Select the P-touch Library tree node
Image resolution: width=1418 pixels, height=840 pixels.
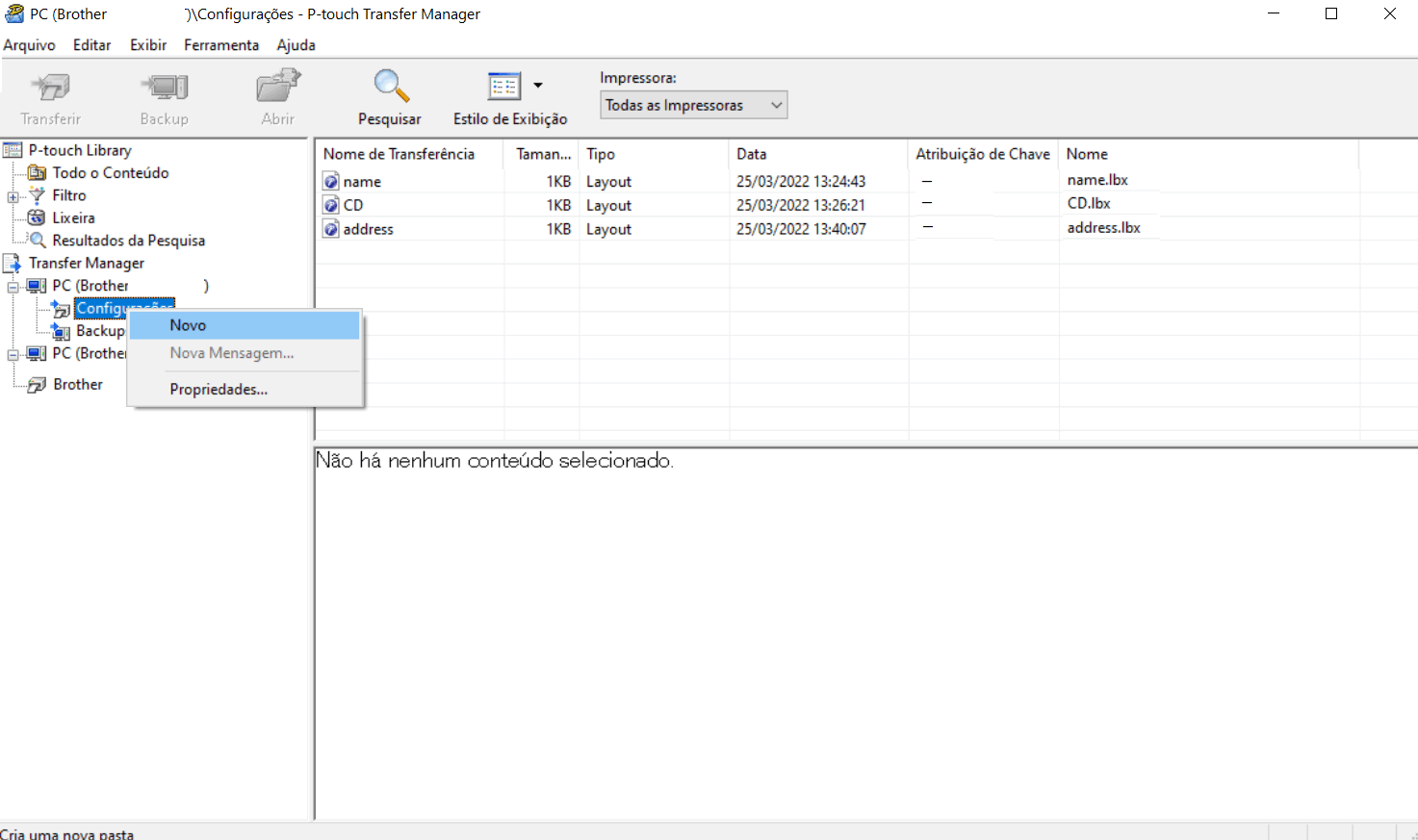[x=80, y=150]
